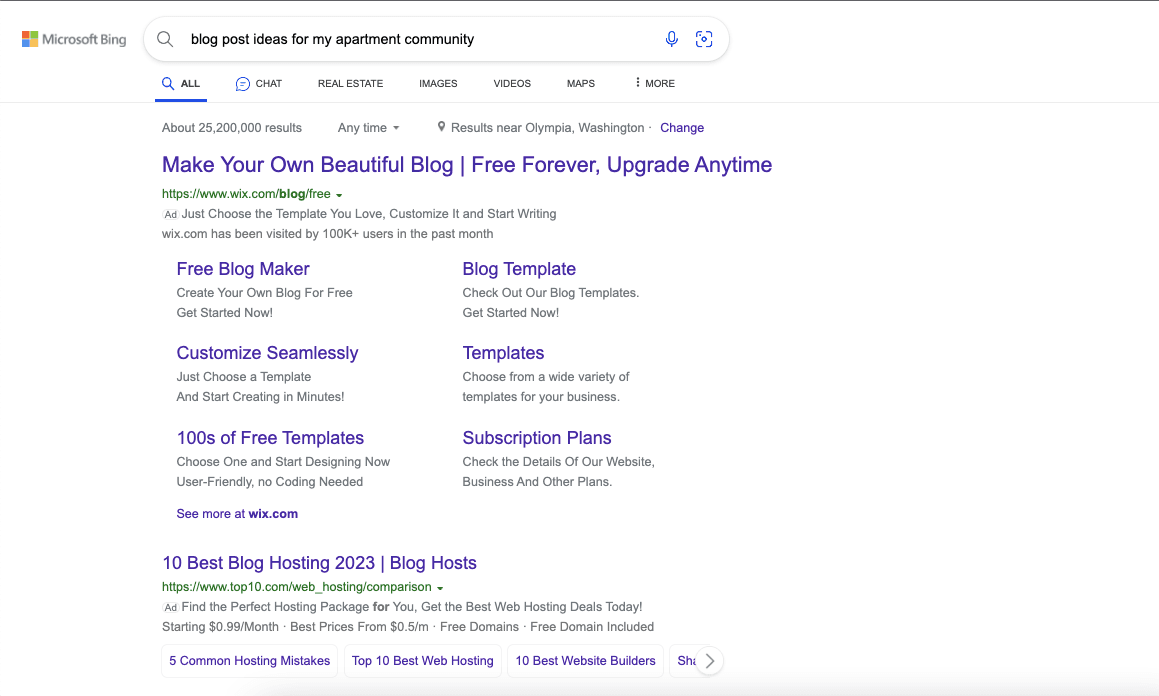This screenshot has width=1159, height=696.
Task: Select the ALL results tab
Action: 181,83
